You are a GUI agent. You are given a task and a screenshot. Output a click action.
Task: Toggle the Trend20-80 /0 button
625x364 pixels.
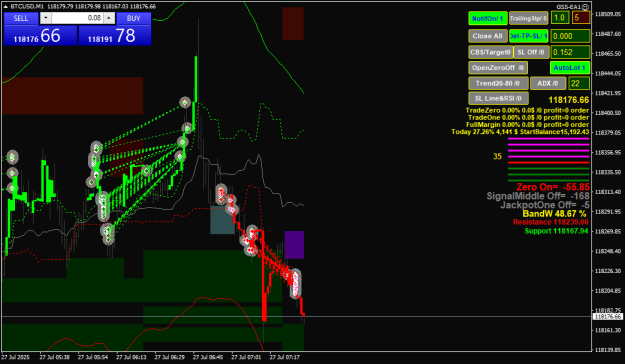(x=498, y=83)
